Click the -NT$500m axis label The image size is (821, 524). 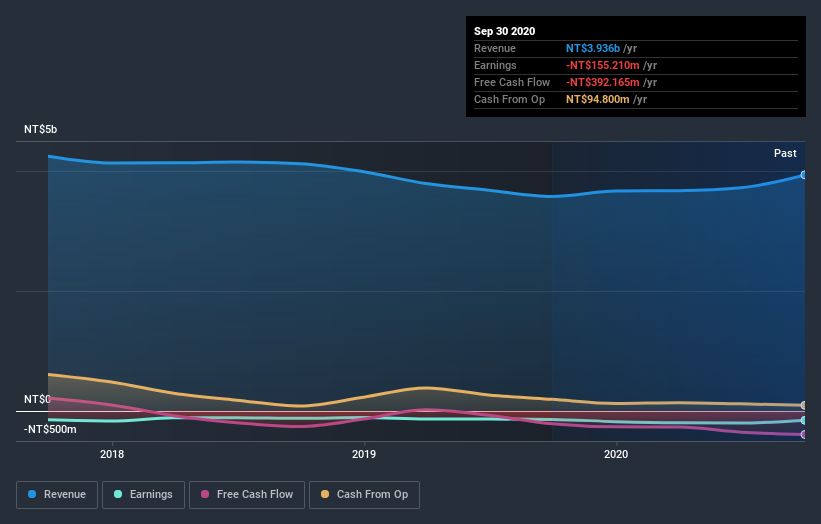pos(50,429)
